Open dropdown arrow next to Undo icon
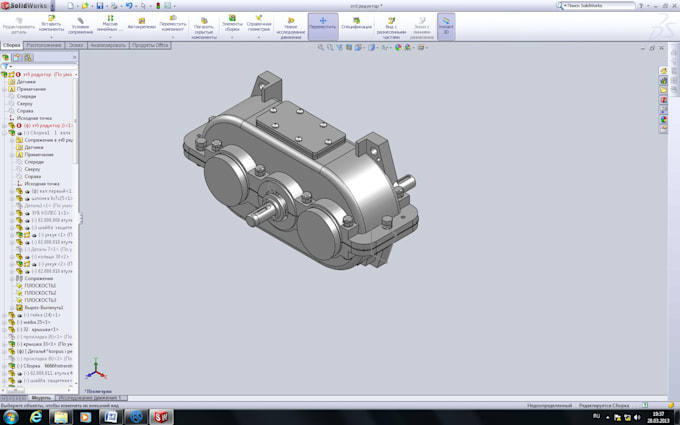This screenshot has width=680, height=425. 135,6
